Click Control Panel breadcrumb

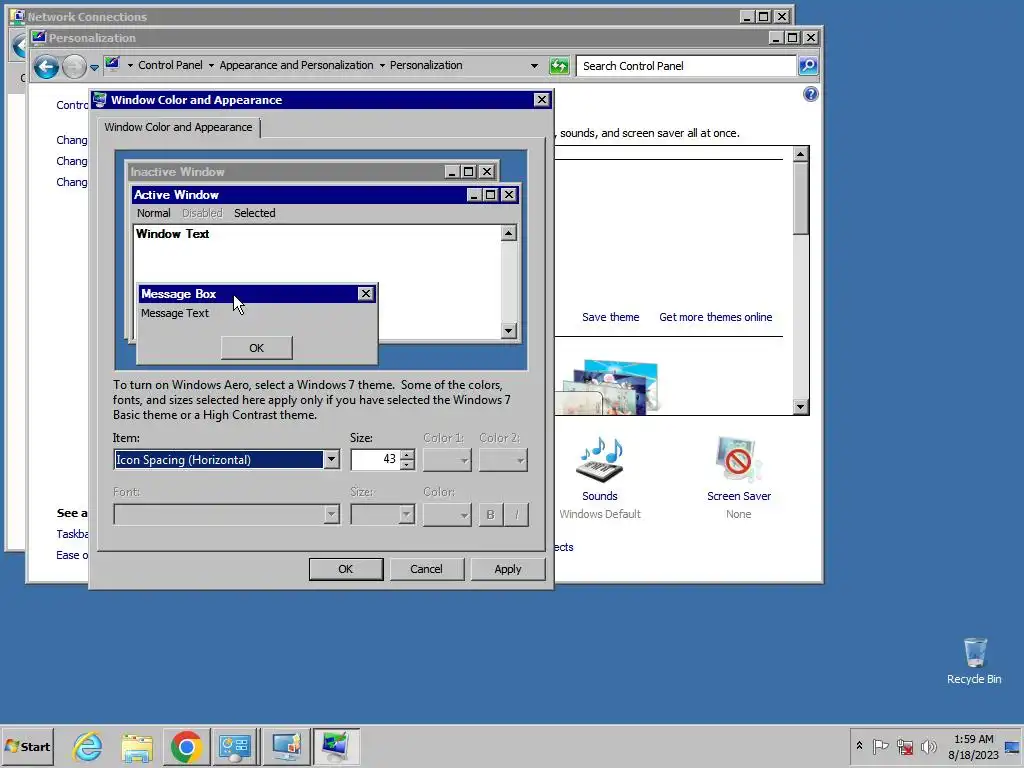tap(170, 65)
